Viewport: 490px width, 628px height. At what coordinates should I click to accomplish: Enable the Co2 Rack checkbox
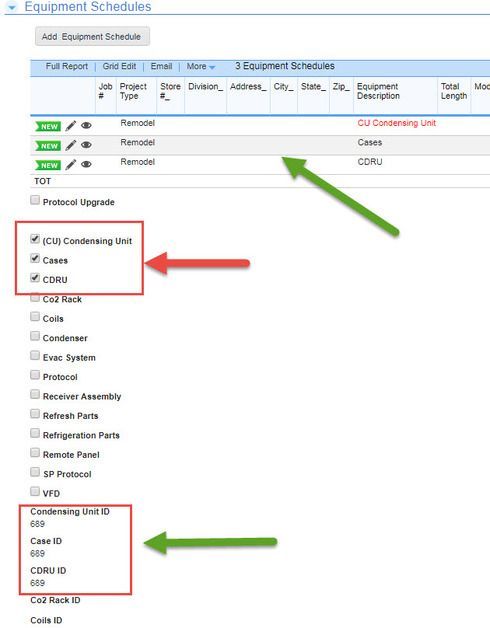(x=35, y=298)
